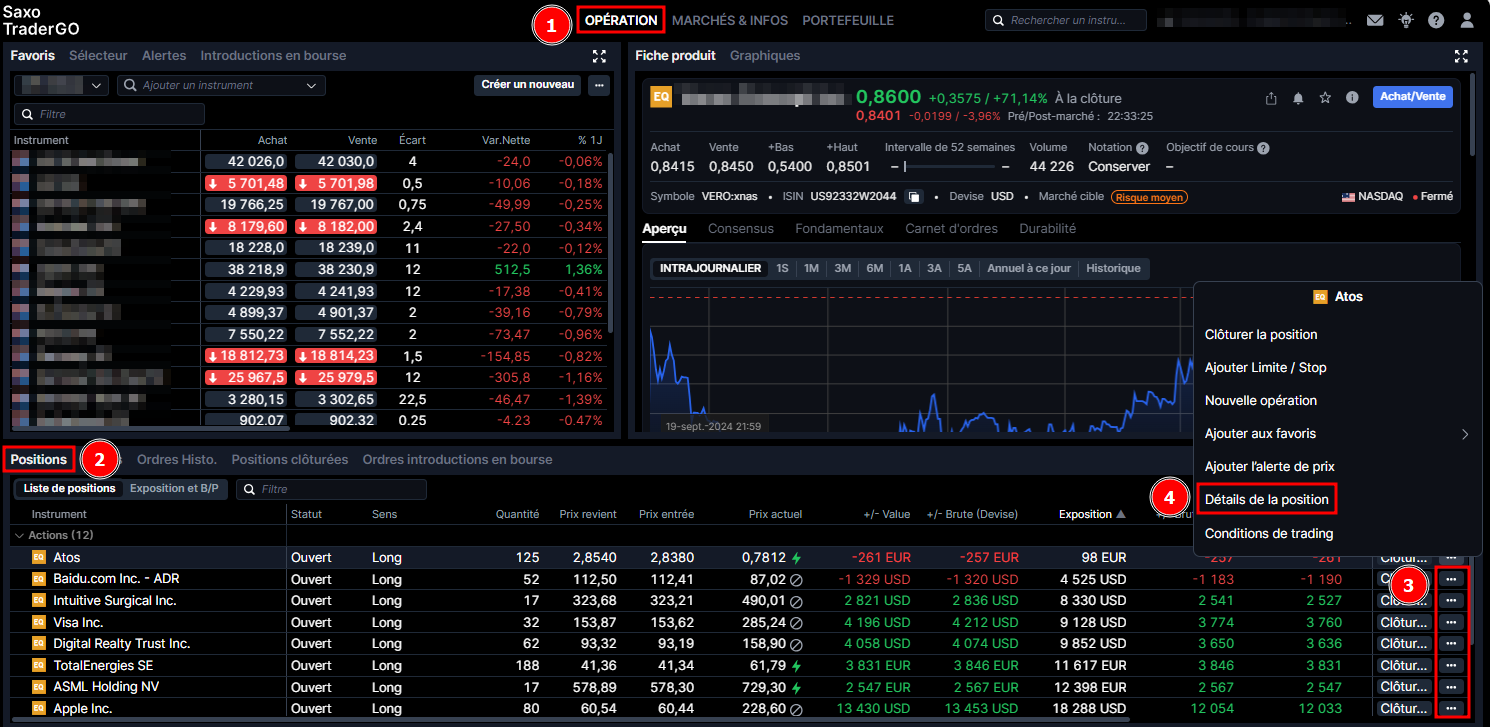Open the Positions clôturées tab
Viewport: 1490px width, 727px height.
pyautogui.click(x=290, y=459)
